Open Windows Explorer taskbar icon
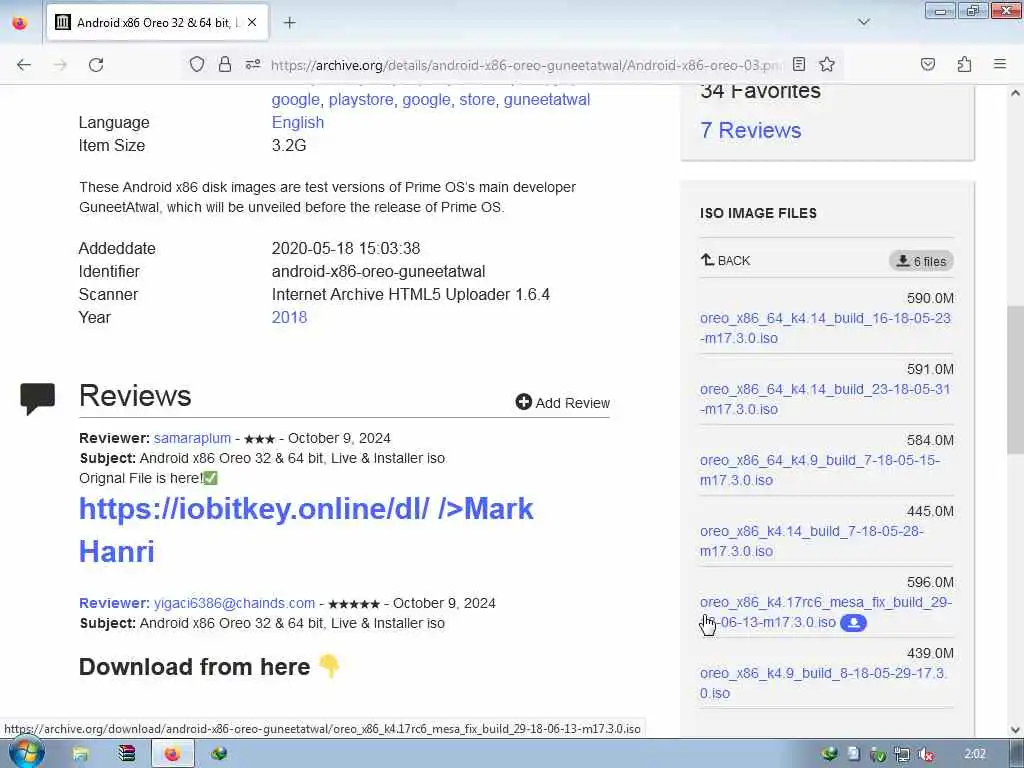Image resolution: width=1024 pixels, height=768 pixels. click(x=80, y=754)
